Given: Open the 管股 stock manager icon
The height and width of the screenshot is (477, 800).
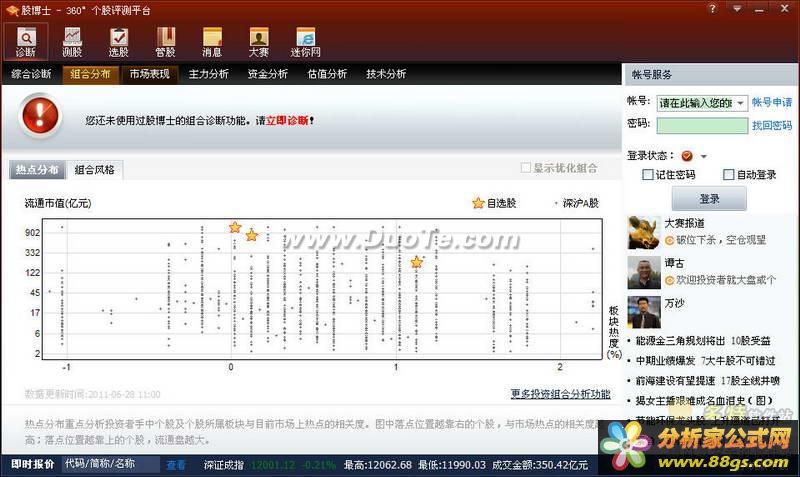Looking at the screenshot, I should pos(165,41).
